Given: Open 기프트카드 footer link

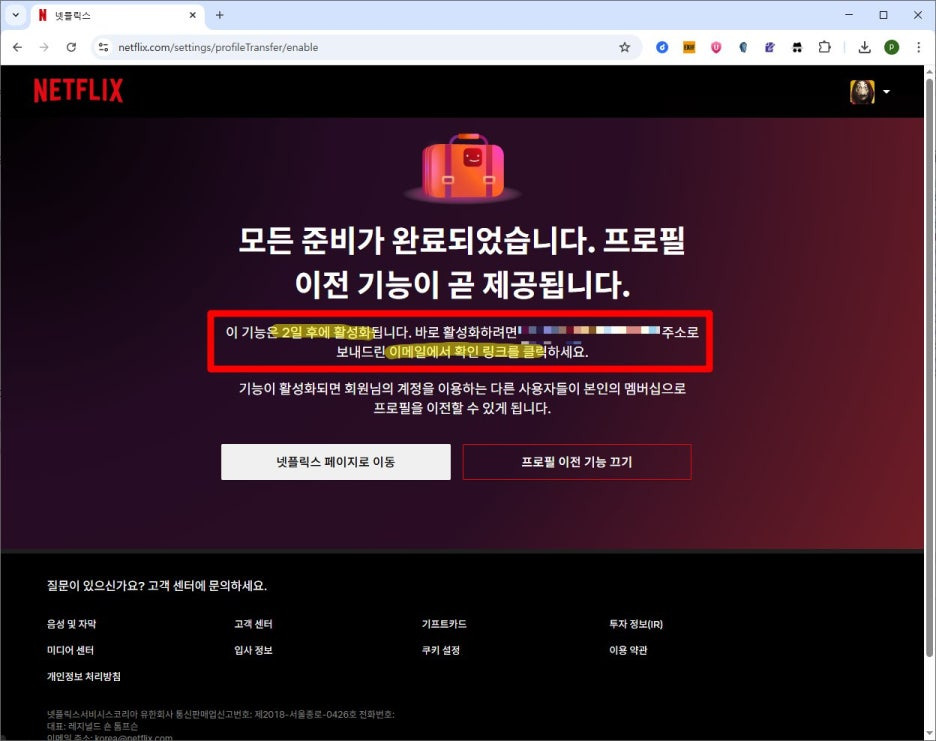Looking at the screenshot, I should tap(444, 624).
